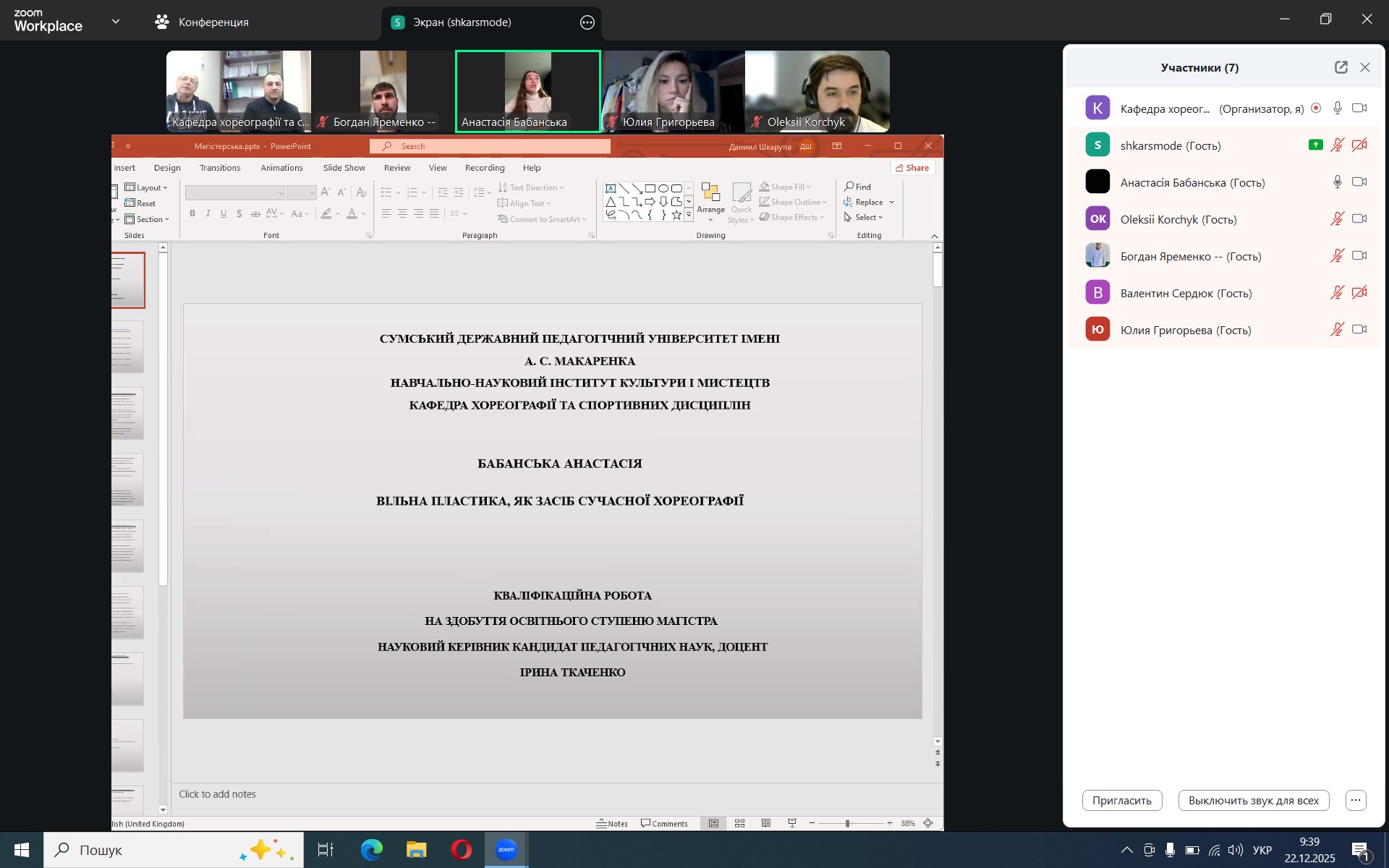
Task: Click the Arrange drawing tool
Action: pyautogui.click(x=710, y=199)
